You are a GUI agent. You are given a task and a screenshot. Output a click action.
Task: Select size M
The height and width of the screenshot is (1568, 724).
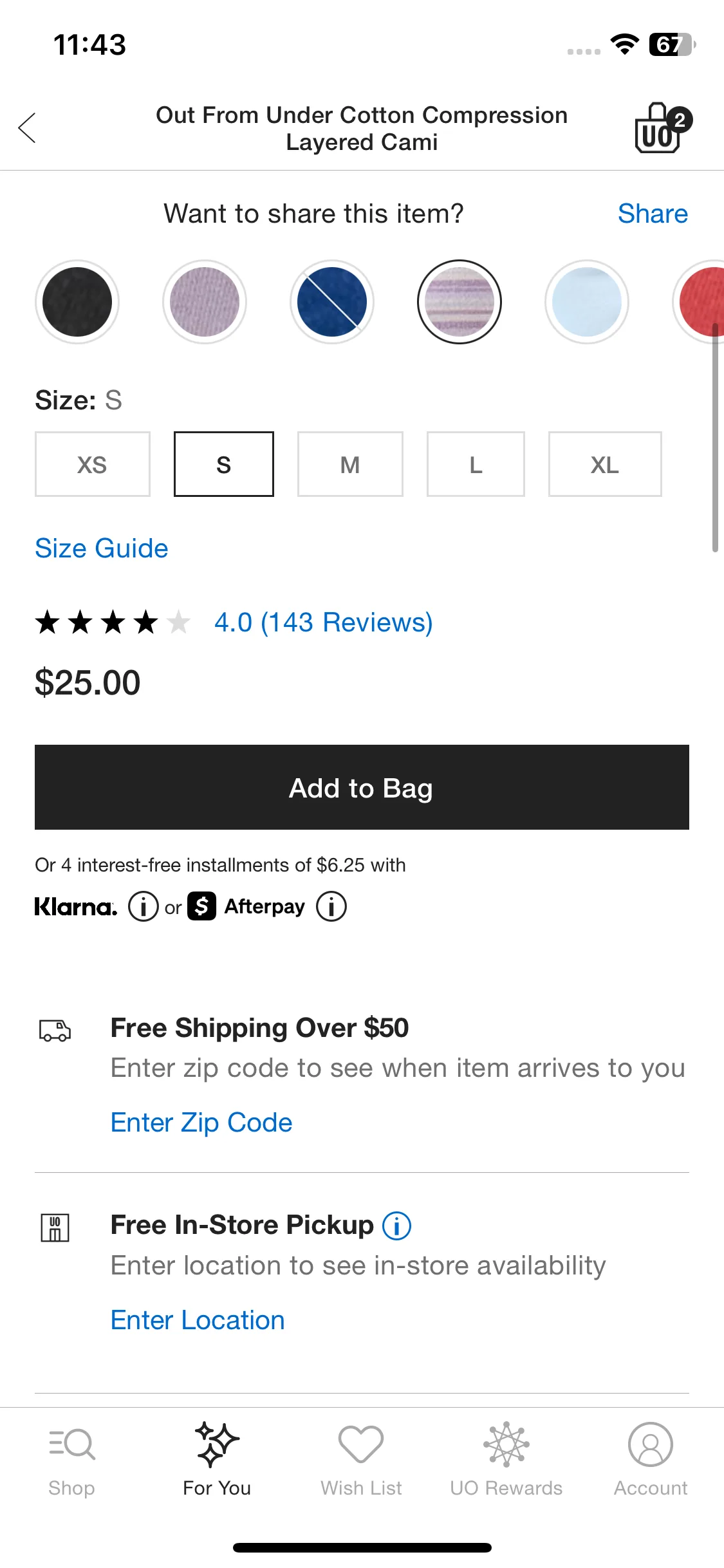[350, 464]
